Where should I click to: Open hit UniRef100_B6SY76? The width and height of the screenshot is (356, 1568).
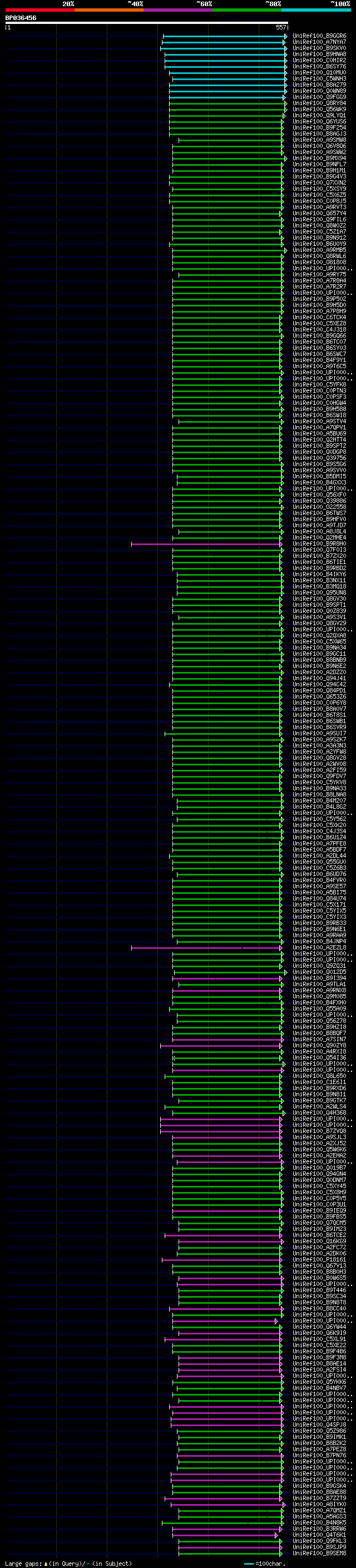pos(319,66)
